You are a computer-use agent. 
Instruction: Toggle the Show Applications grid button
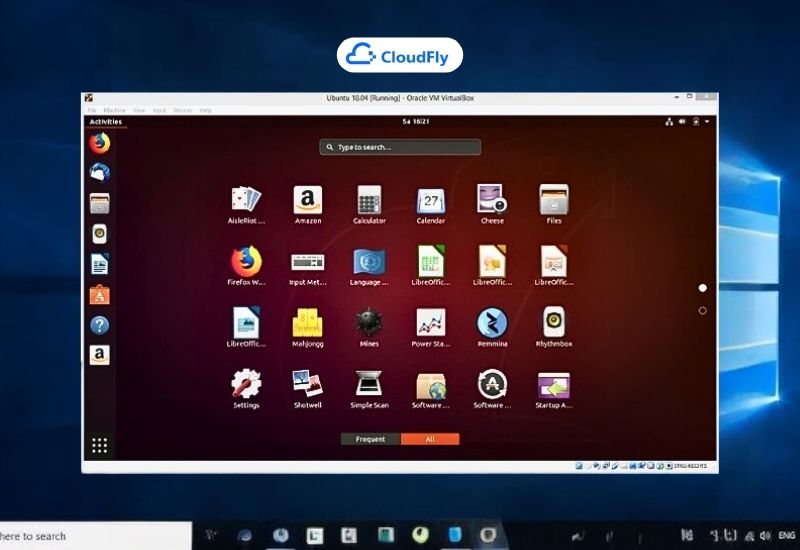tap(99, 445)
